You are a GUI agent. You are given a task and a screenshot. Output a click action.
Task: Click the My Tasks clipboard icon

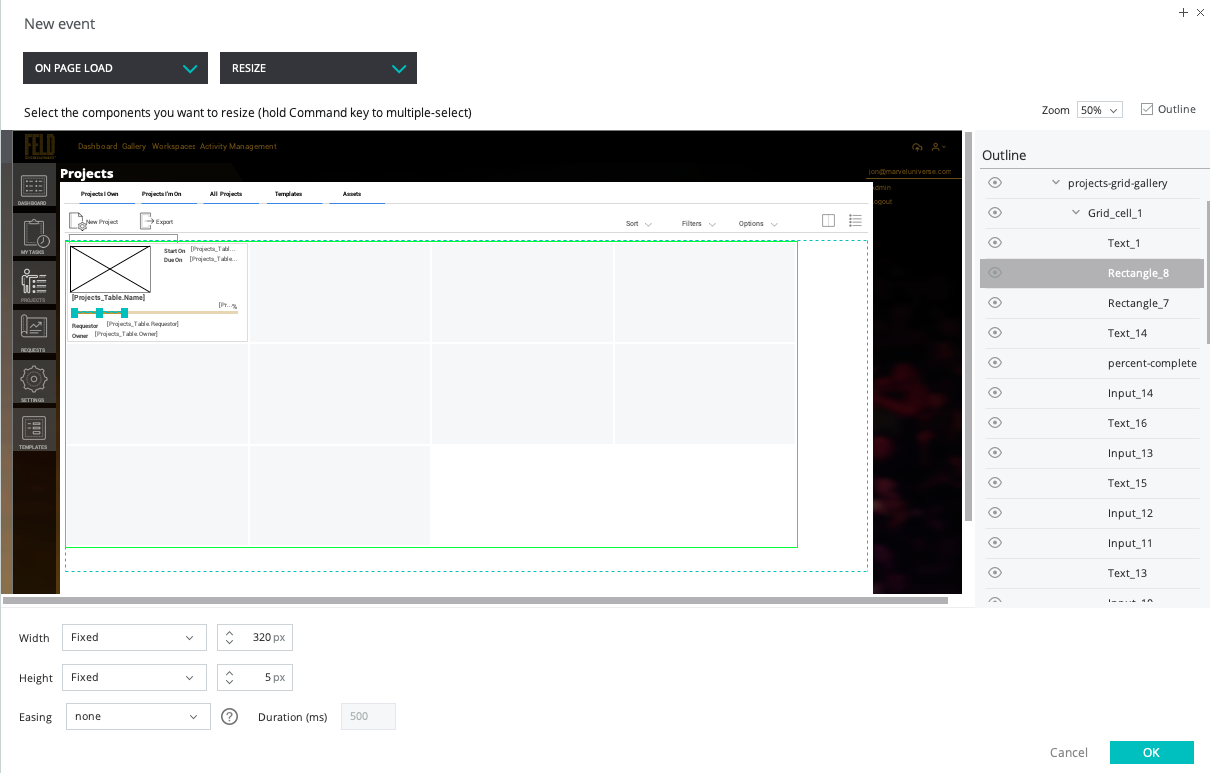tap(33, 235)
